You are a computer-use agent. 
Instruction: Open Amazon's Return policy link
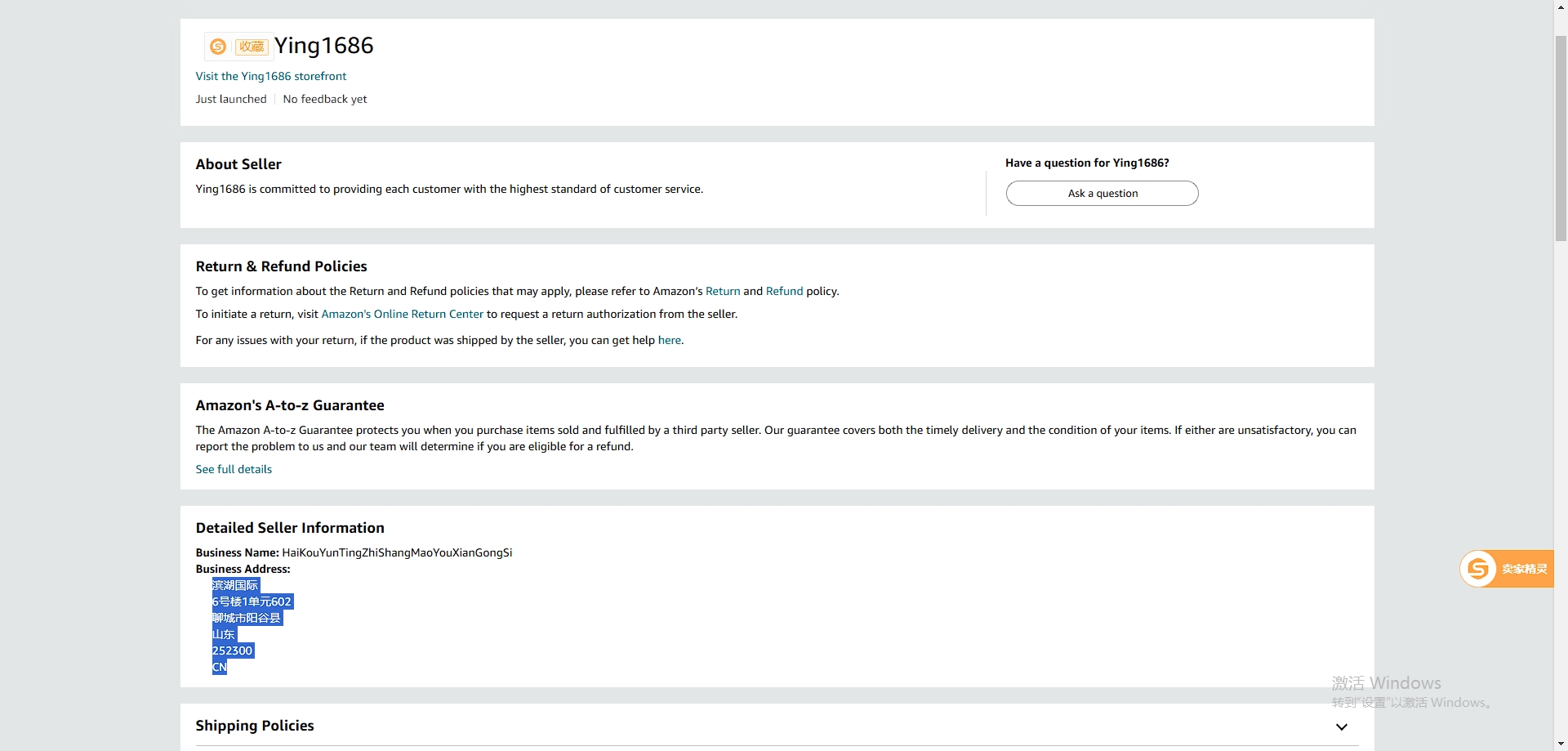723,291
